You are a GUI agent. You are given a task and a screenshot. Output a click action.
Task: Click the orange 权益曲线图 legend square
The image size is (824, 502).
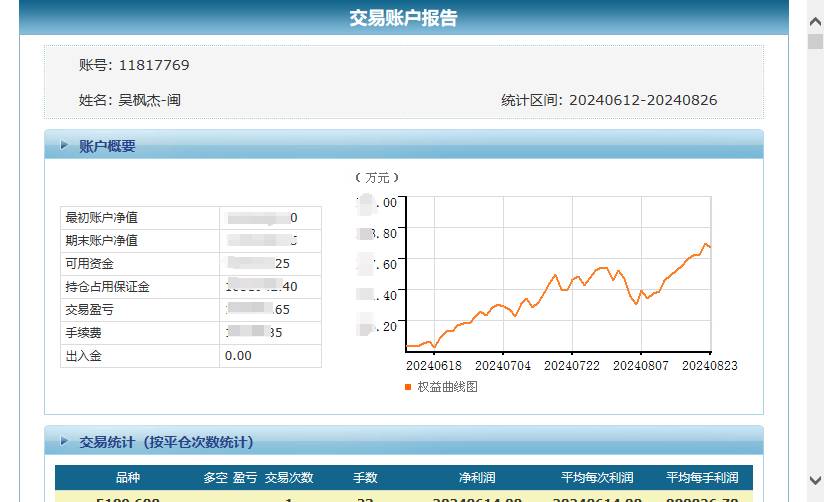(x=408, y=387)
